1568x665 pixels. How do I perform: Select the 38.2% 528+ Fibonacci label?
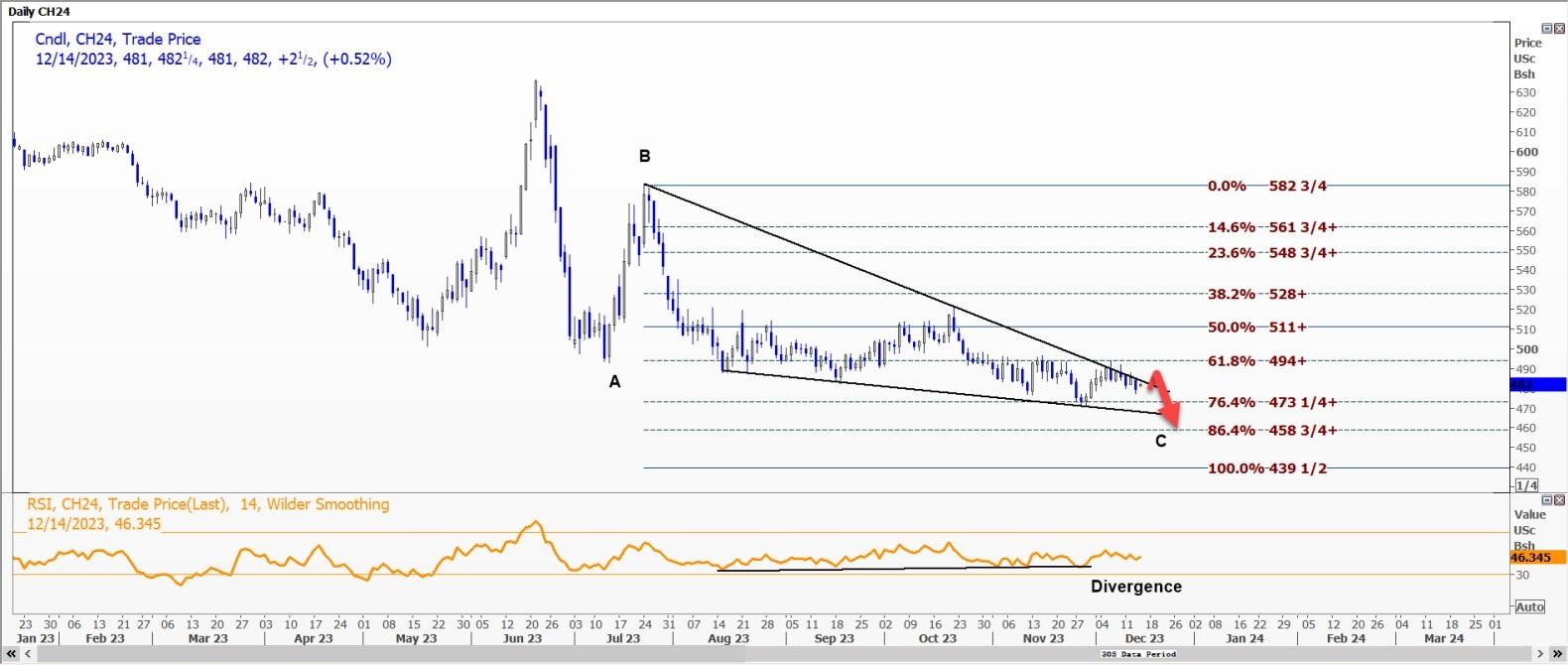(x=1257, y=295)
